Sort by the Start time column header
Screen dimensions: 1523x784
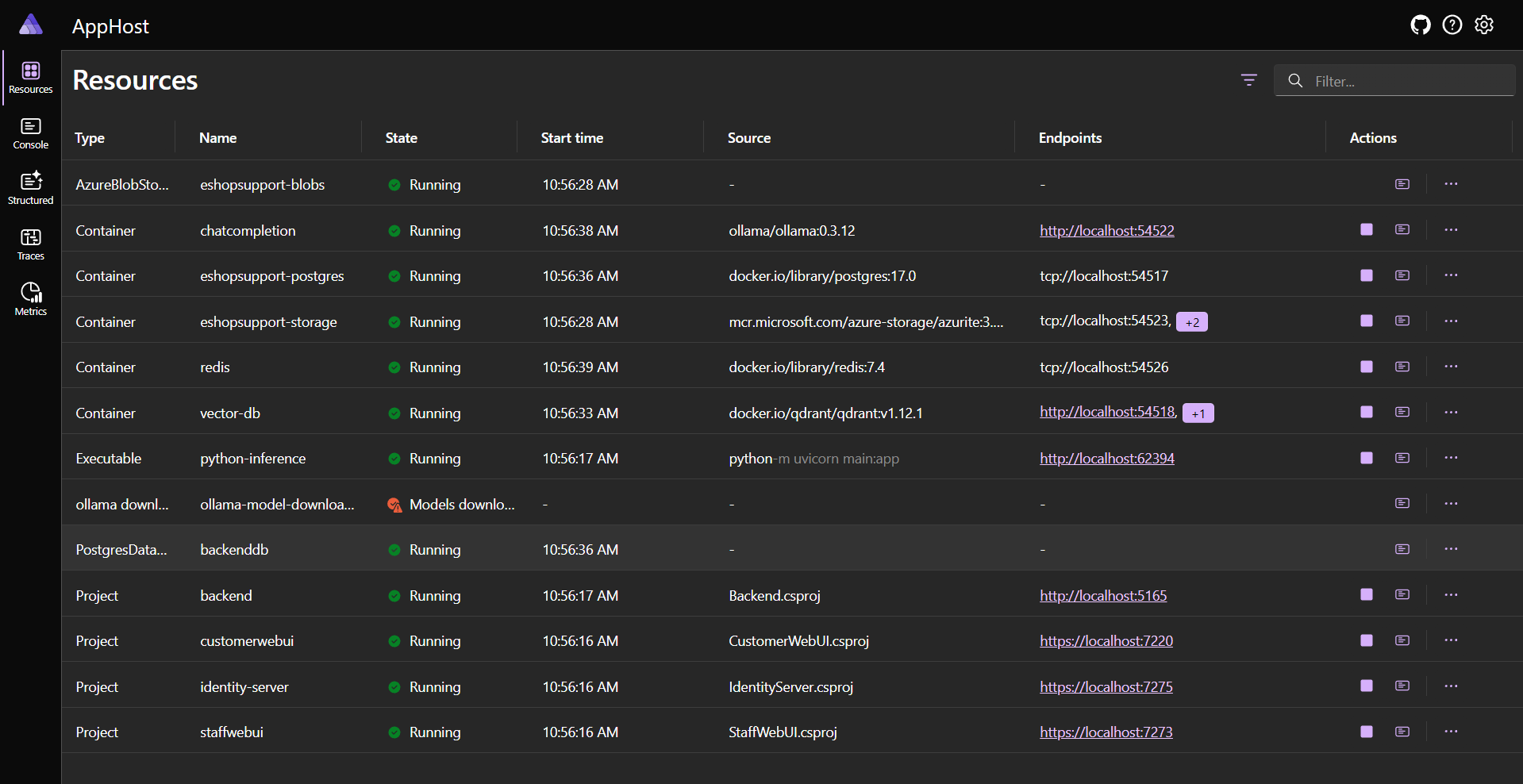pos(571,138)
